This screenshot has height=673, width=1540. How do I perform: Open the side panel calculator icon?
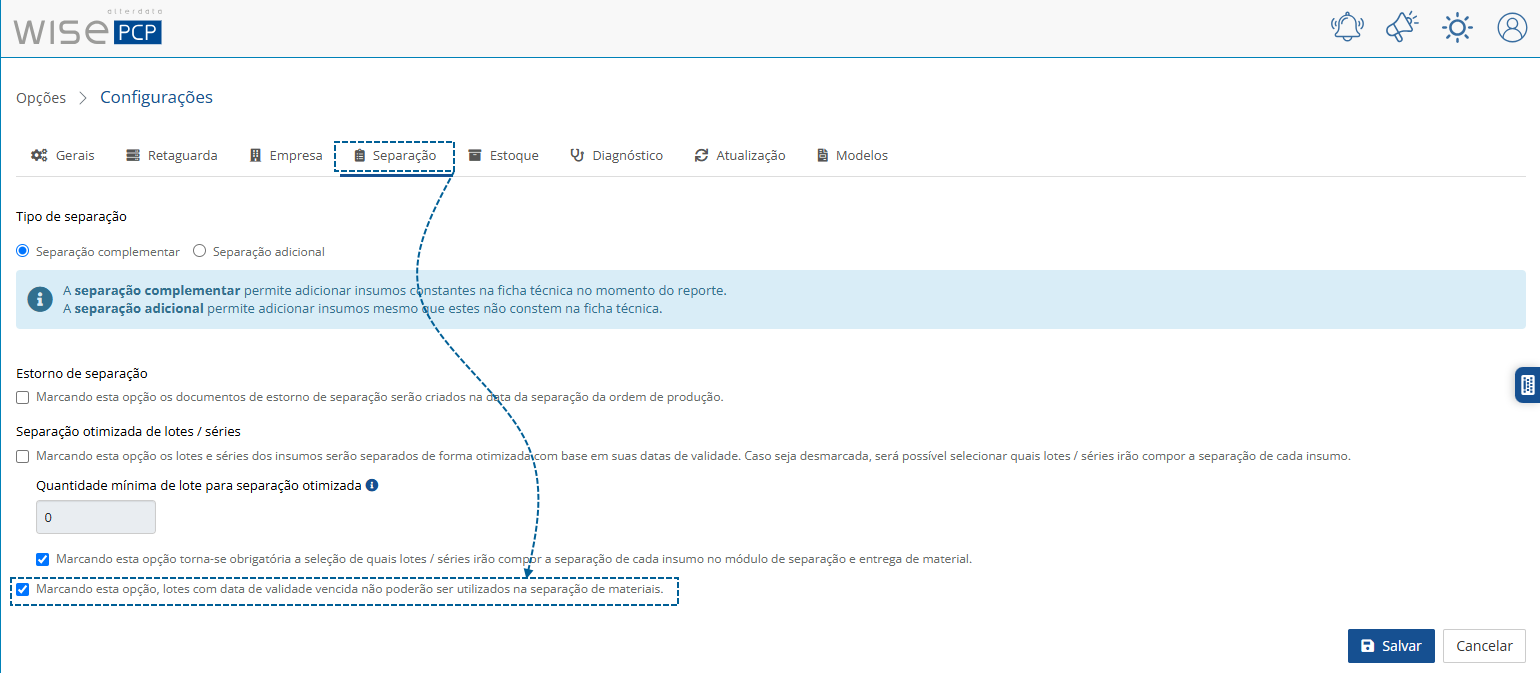click(1527, 384)
